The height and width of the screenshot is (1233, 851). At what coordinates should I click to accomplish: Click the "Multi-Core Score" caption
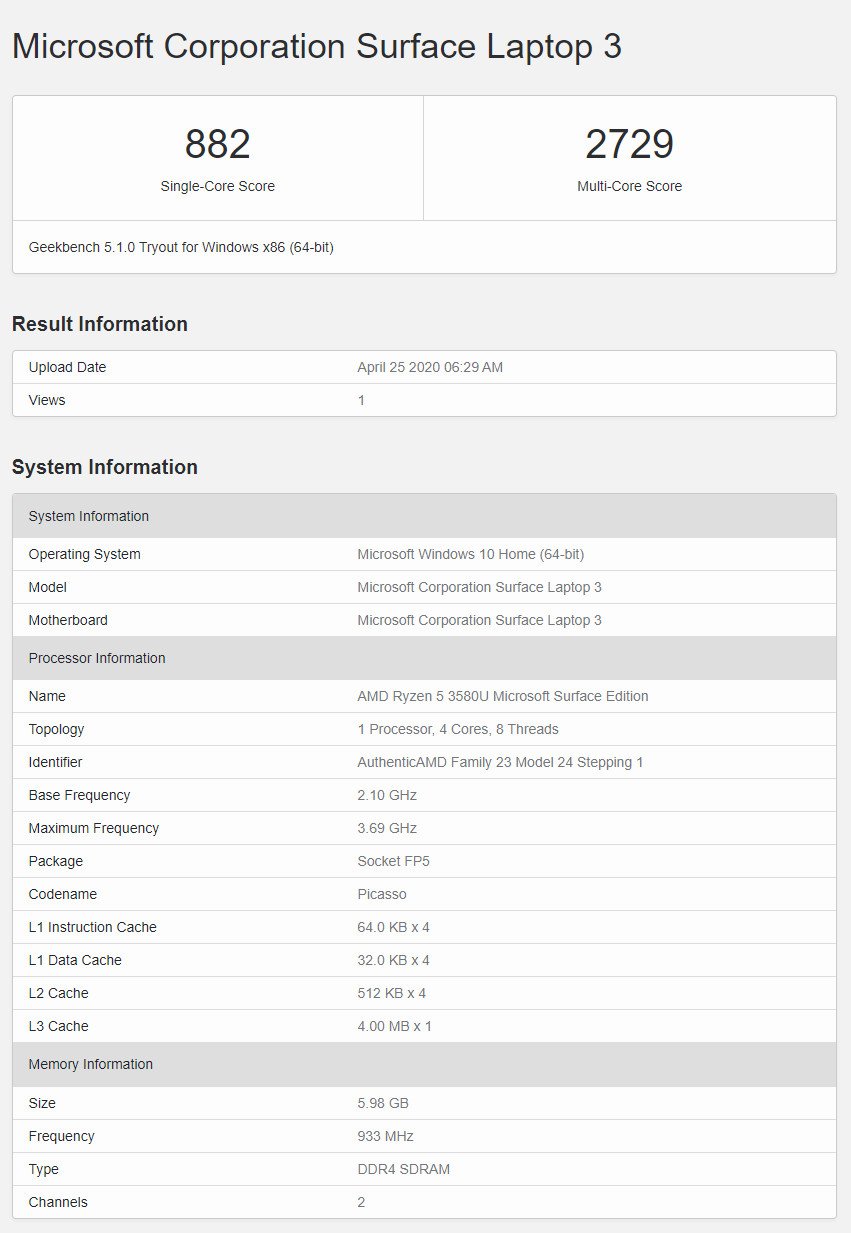point(630,186)
